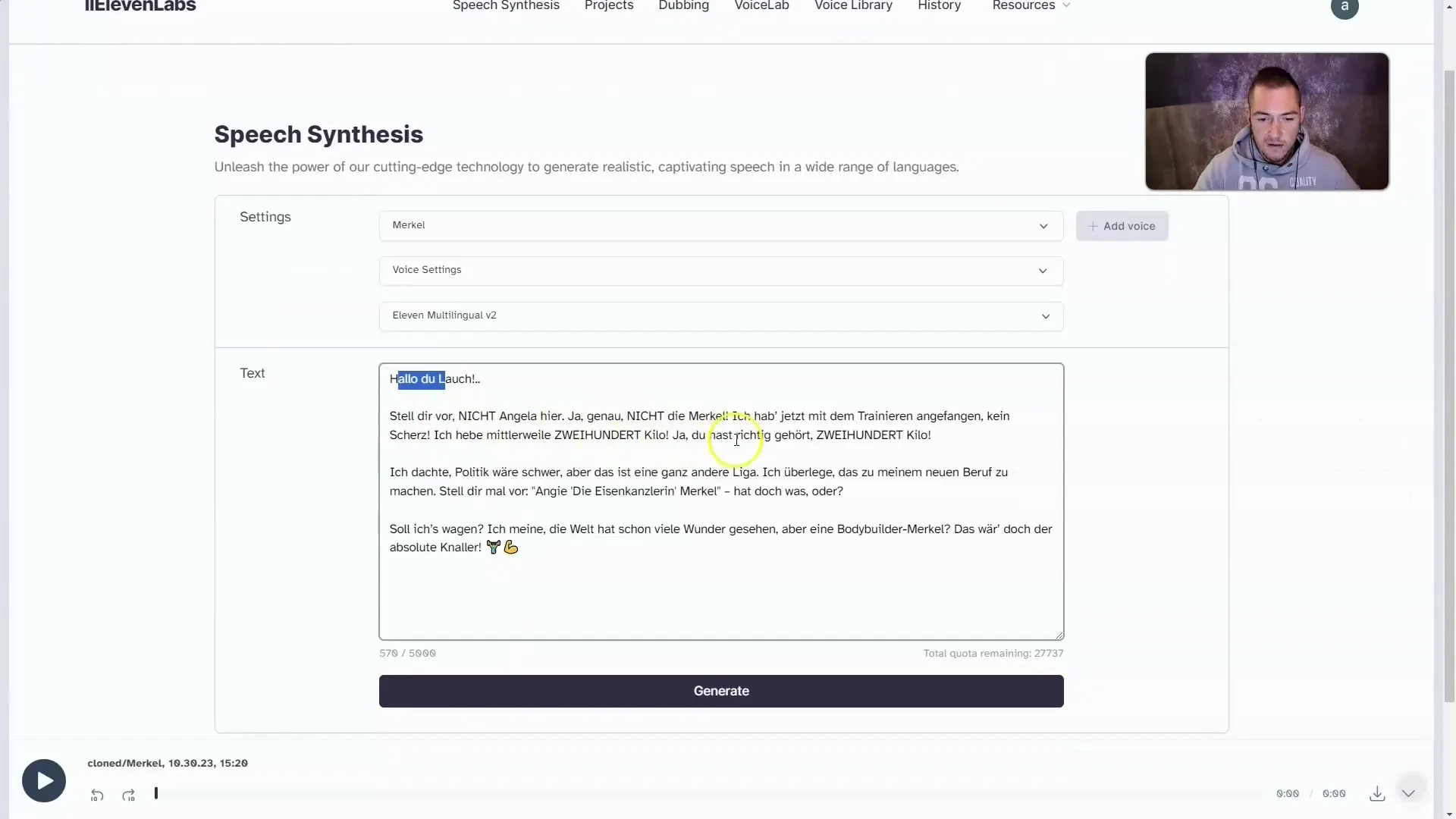Click the Add voice button
Image resolution: width=1456 pixels, height=819 pixels.
(1122, 225)
